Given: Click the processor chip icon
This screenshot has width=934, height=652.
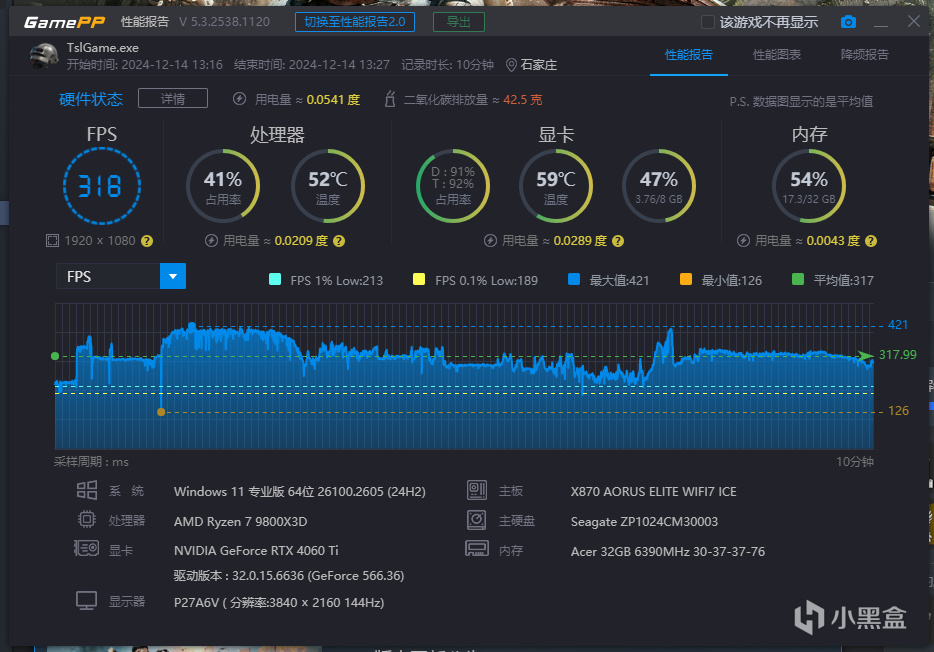Looking at the screenshot, I should (x=87, y=520).
